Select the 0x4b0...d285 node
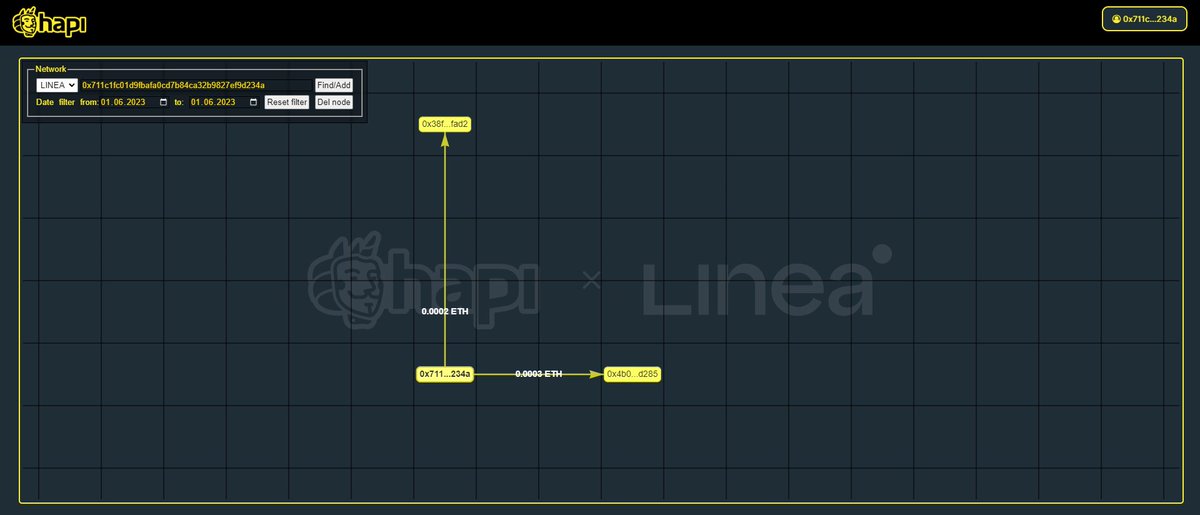Viewport: 1200px width, 515px height. 633,374
